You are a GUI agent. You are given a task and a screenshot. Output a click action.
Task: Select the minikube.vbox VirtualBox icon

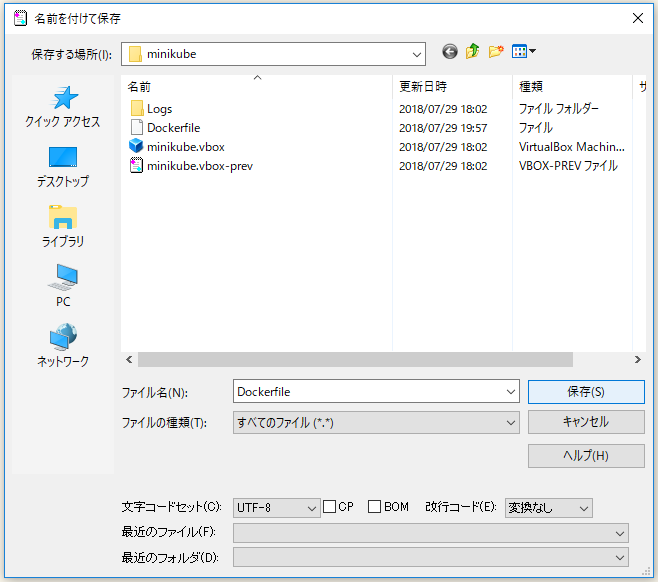(136, 146)
